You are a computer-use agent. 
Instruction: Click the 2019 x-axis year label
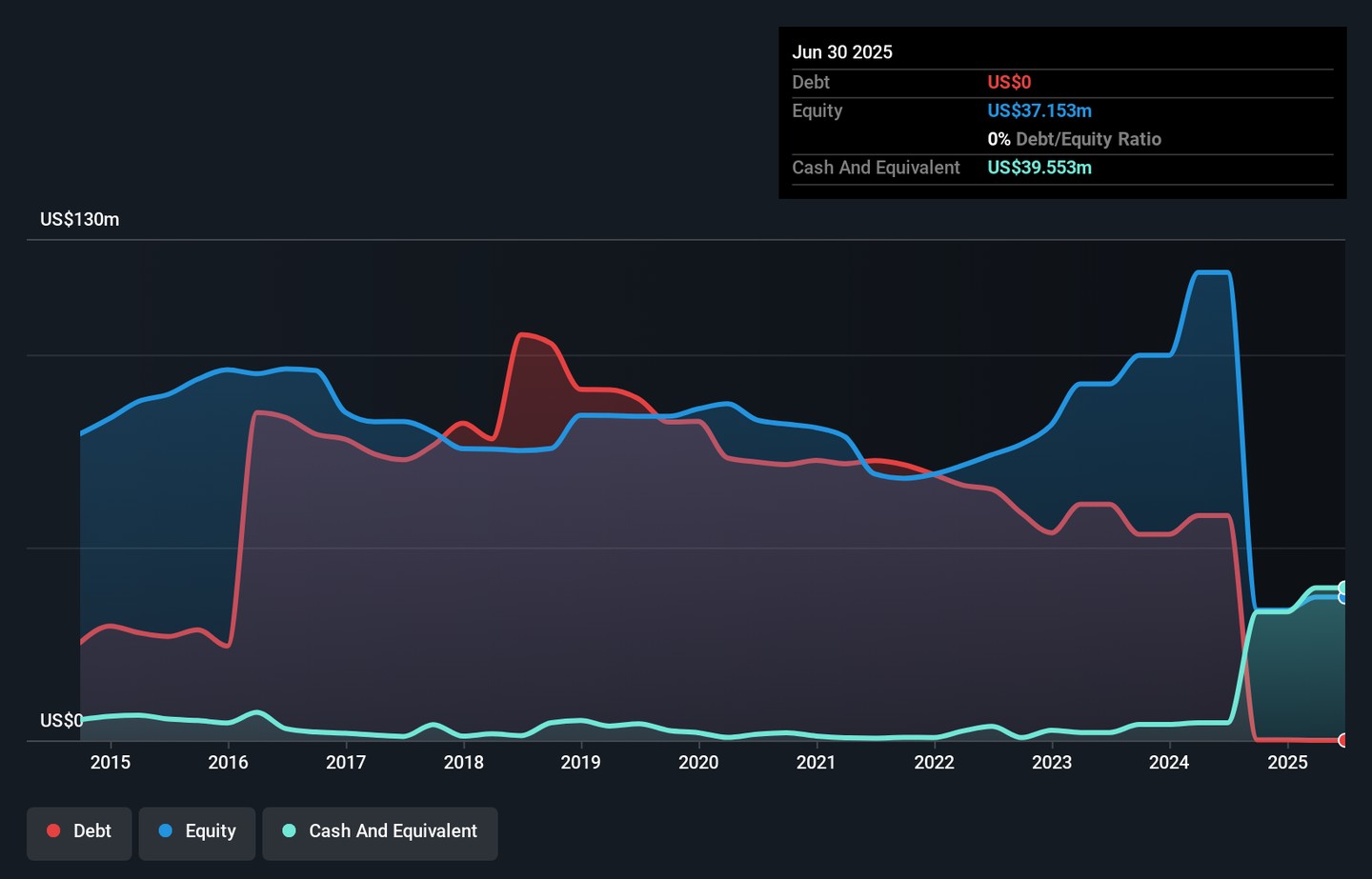580,762
